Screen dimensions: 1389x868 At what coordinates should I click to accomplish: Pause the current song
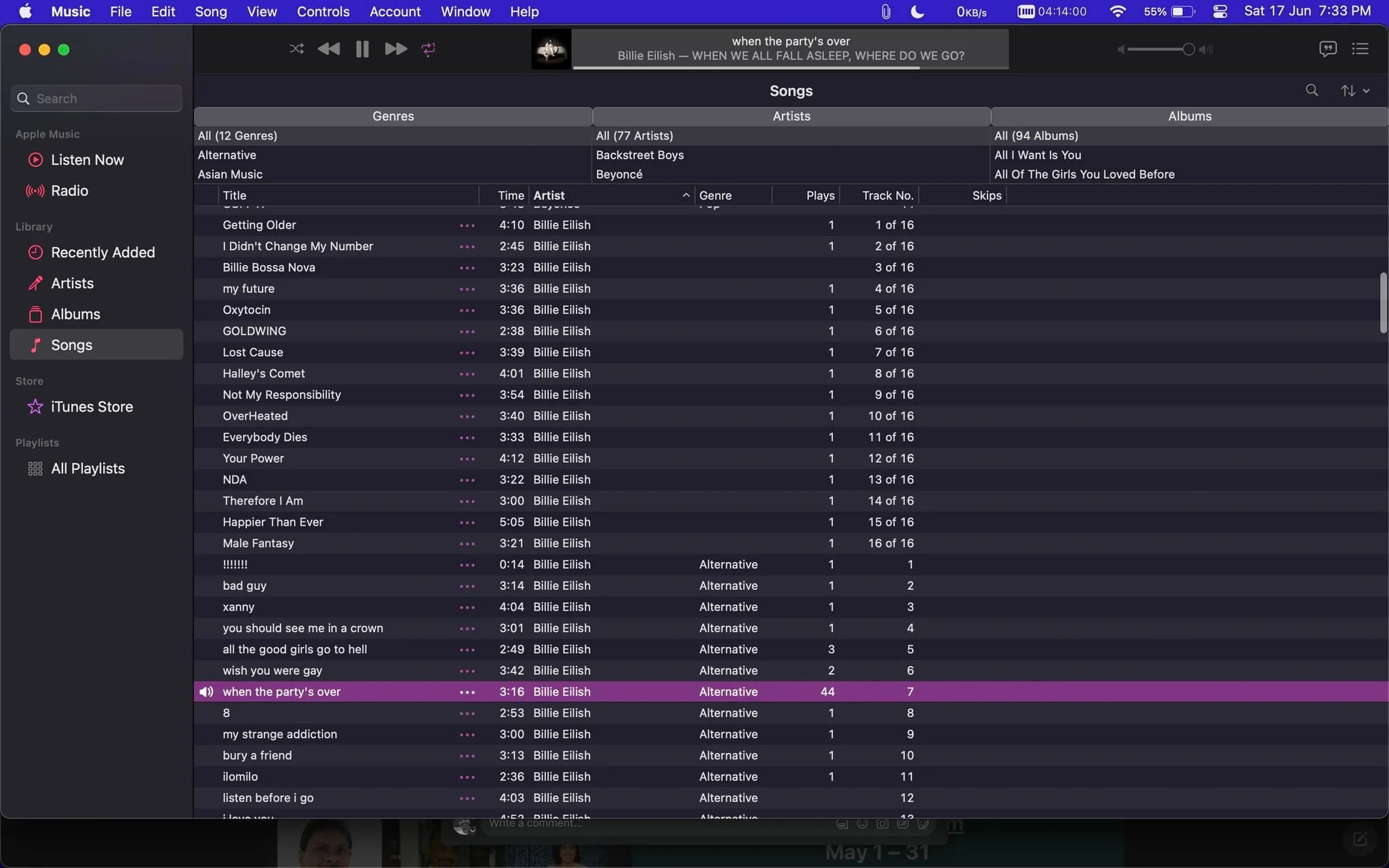(x=362, y=49)
